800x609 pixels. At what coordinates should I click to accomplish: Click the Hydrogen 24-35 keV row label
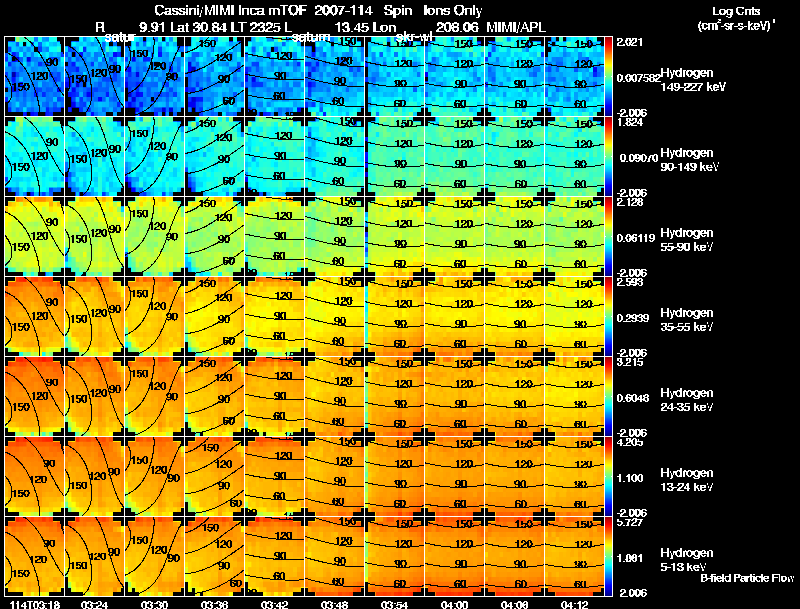(687, 400)
